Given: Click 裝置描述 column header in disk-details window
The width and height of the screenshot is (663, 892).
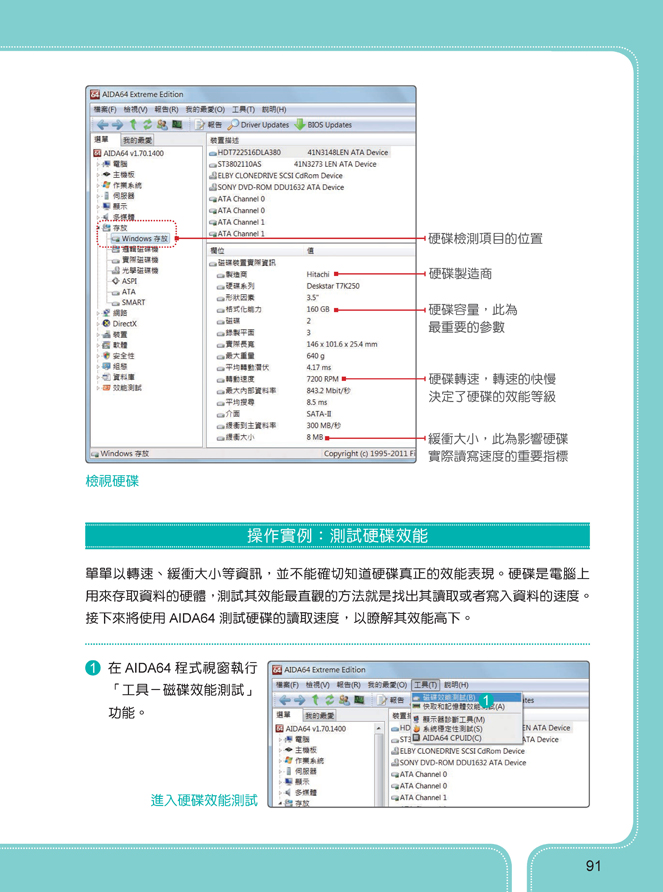Looking at the screenshot, I should pos(224,140).
